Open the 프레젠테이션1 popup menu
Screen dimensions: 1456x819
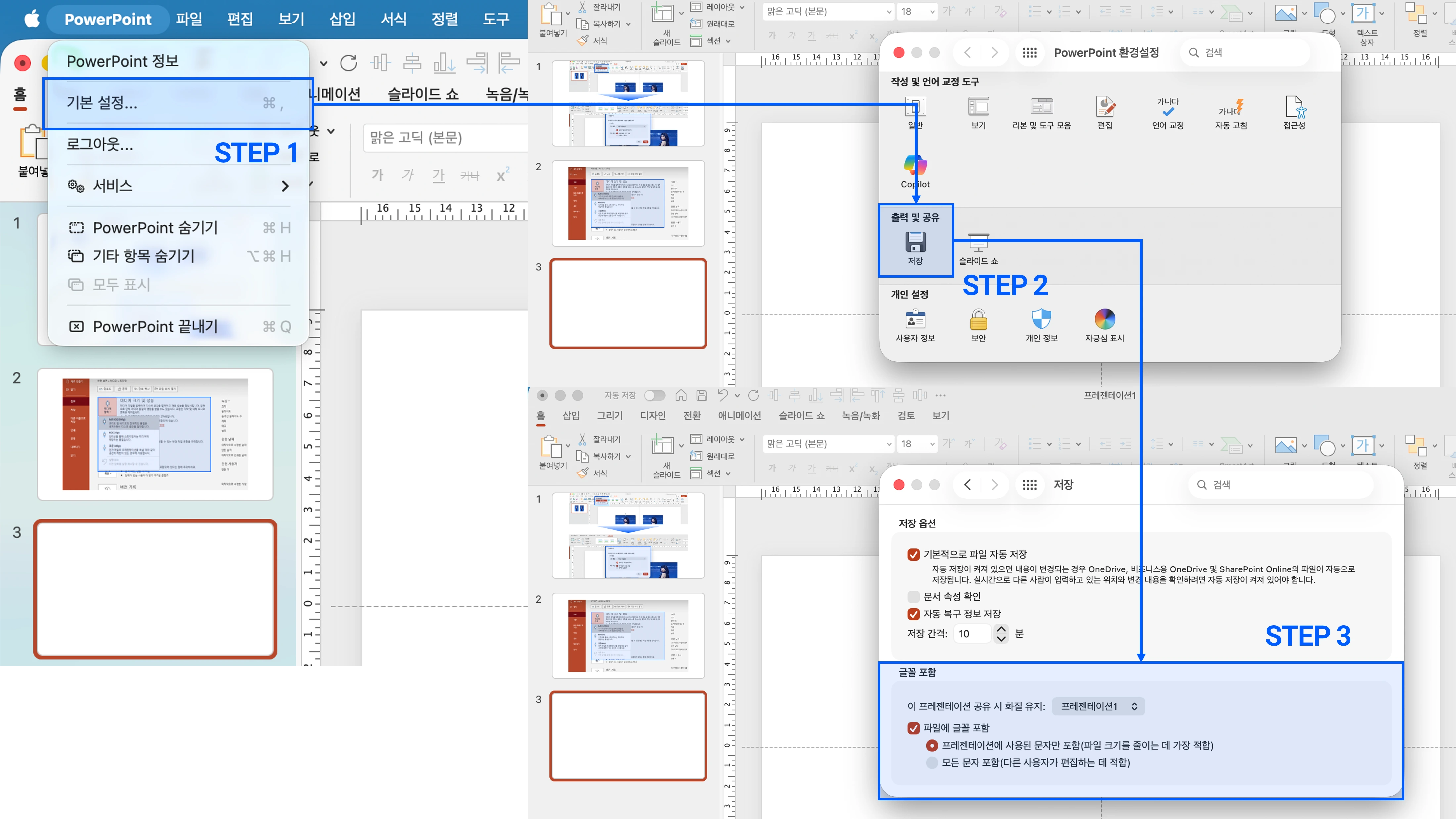click(x=1098, y=706)
